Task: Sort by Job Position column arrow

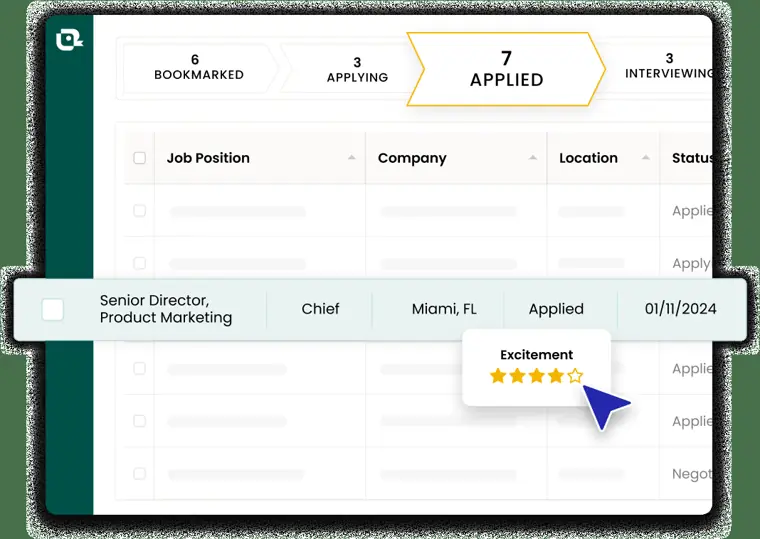Action: pyautogui.click(x=351, y=158)
